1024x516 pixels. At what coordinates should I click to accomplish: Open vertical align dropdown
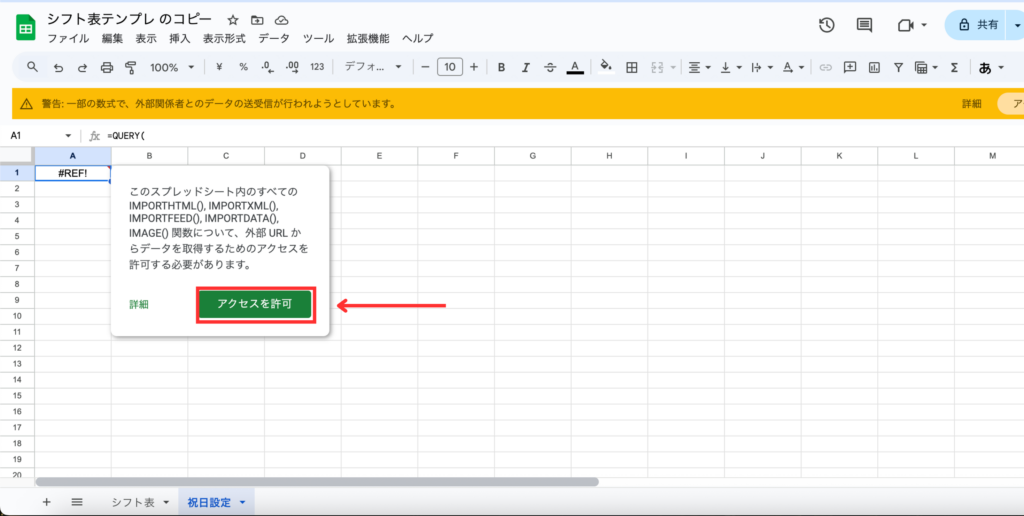(731, 67)
